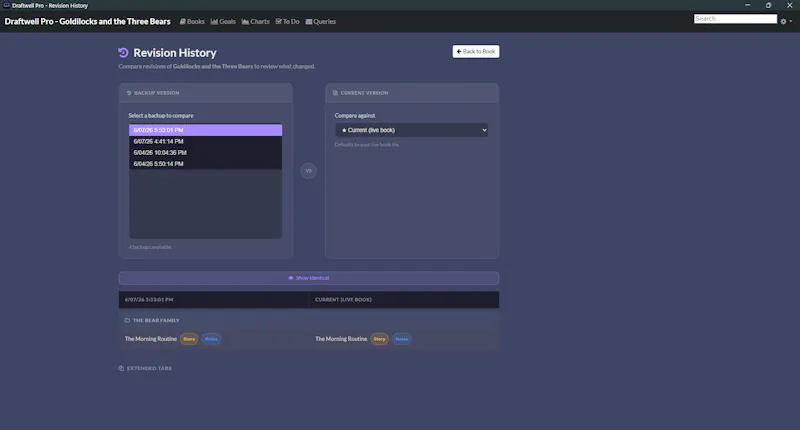This screenshot has height=430, width=800.
Task: Select backup 6/04/26 5:50:14 PM
Action: [205, 164]
